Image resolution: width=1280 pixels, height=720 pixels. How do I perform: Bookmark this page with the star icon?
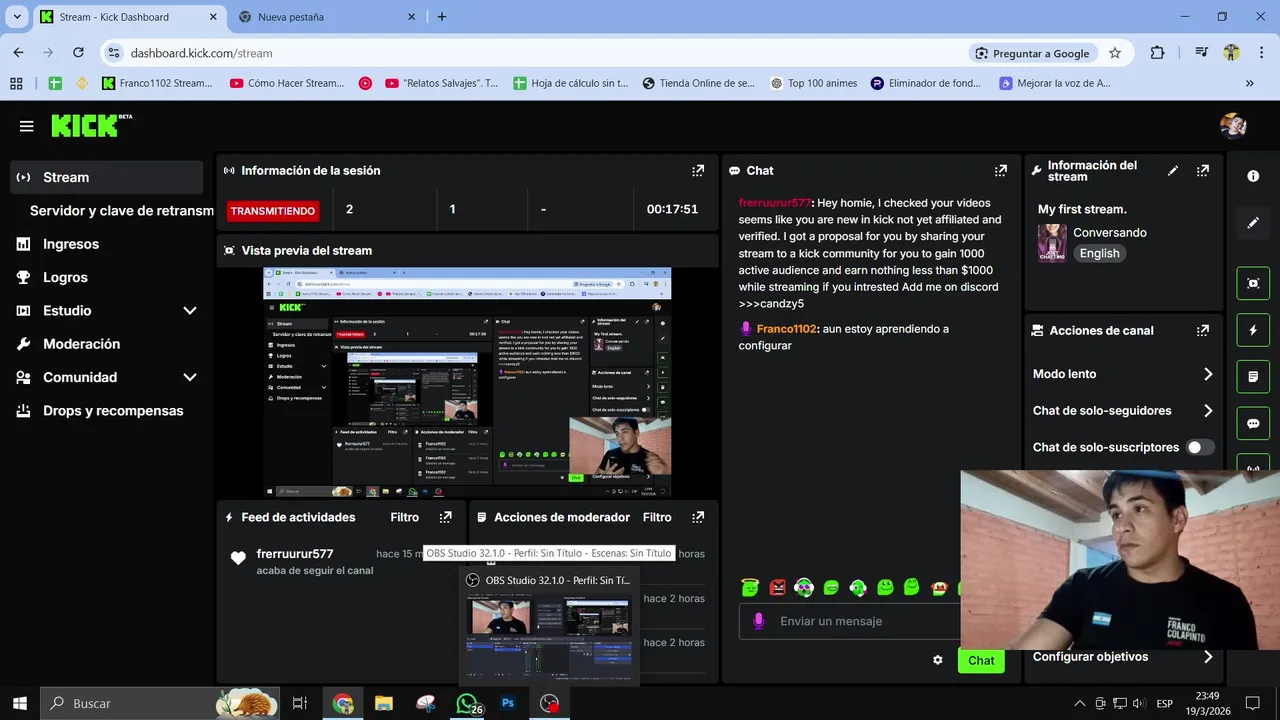1115,53
